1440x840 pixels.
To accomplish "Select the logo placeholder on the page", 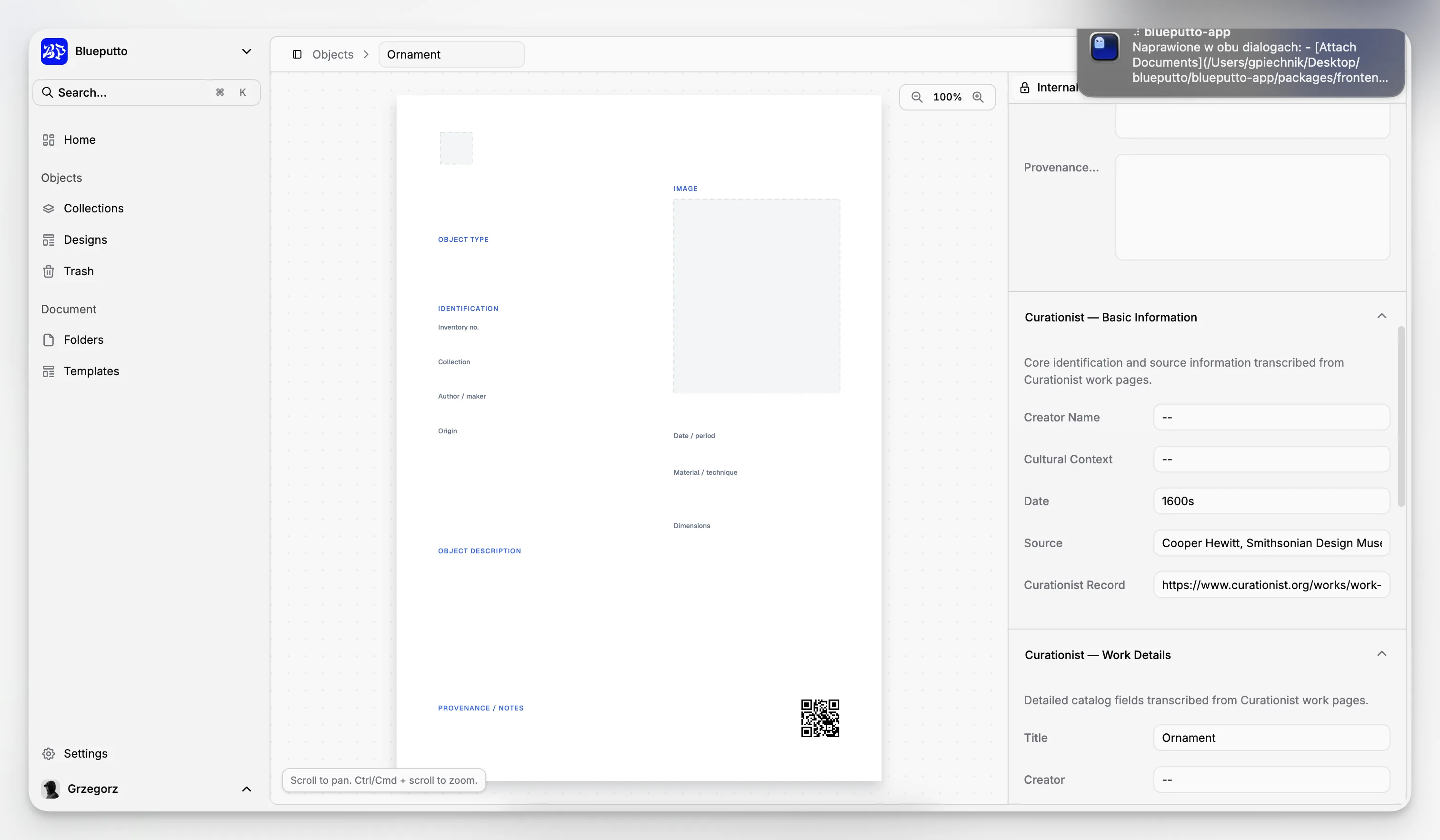I will tap(456, 148).
